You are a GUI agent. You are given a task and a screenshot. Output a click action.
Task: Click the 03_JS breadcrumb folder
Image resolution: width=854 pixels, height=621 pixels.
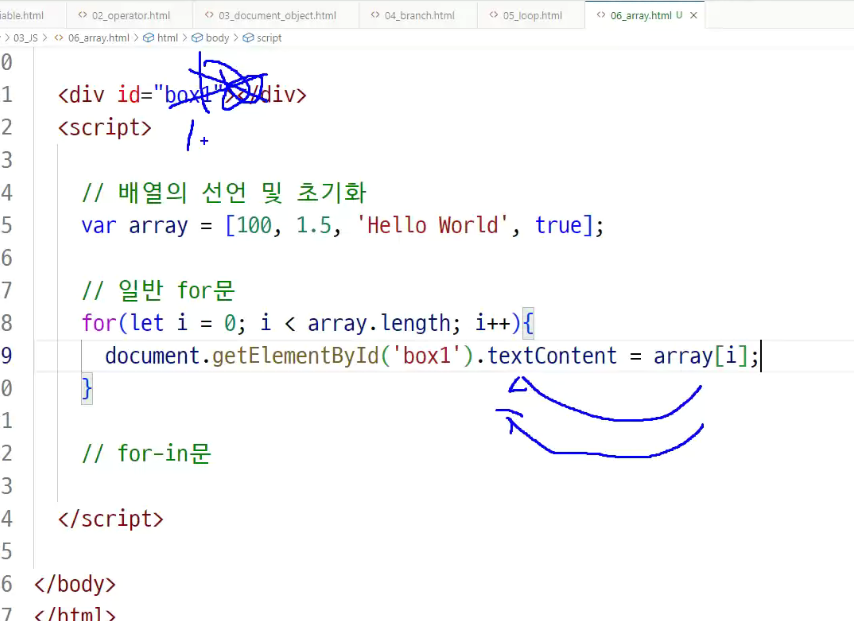(x=25, y=38)
